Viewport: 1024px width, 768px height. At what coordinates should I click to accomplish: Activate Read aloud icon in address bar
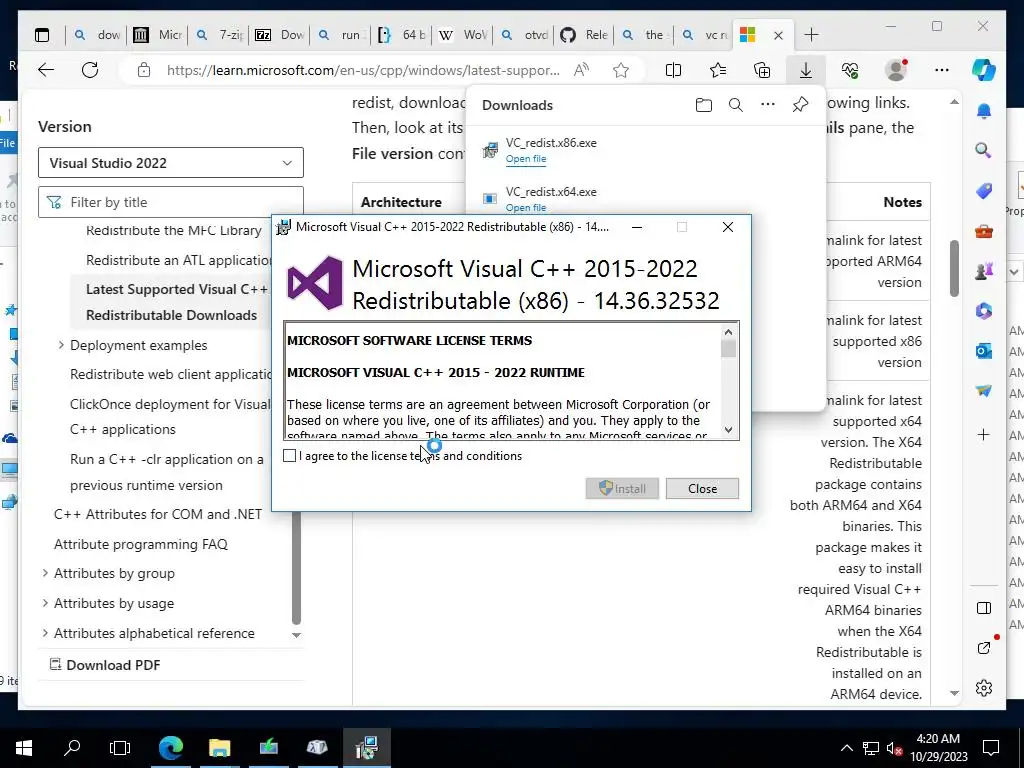pyautogui.click(x=581, y=70)
